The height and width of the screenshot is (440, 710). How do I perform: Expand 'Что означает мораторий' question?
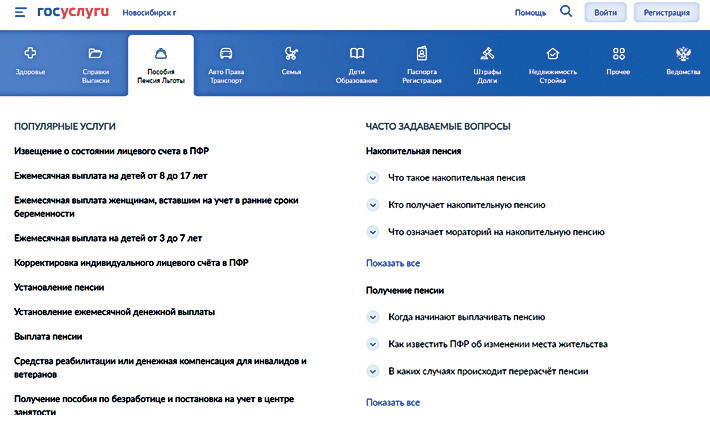click(x=373, y=232)
